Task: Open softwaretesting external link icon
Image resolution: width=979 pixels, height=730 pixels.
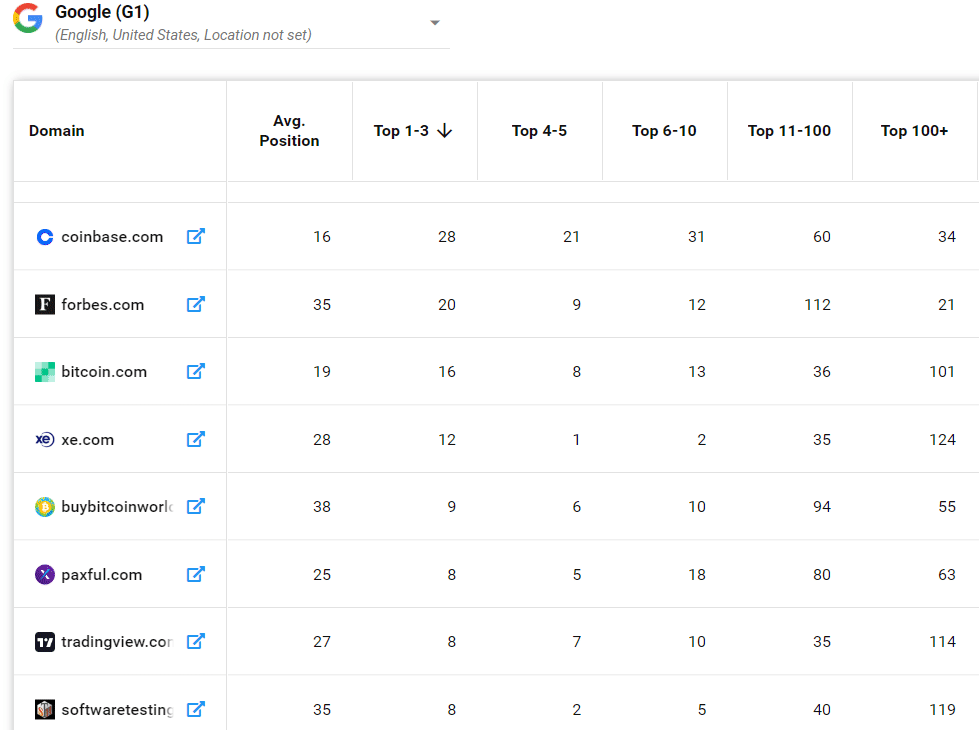Action: [x=195, y=709]
